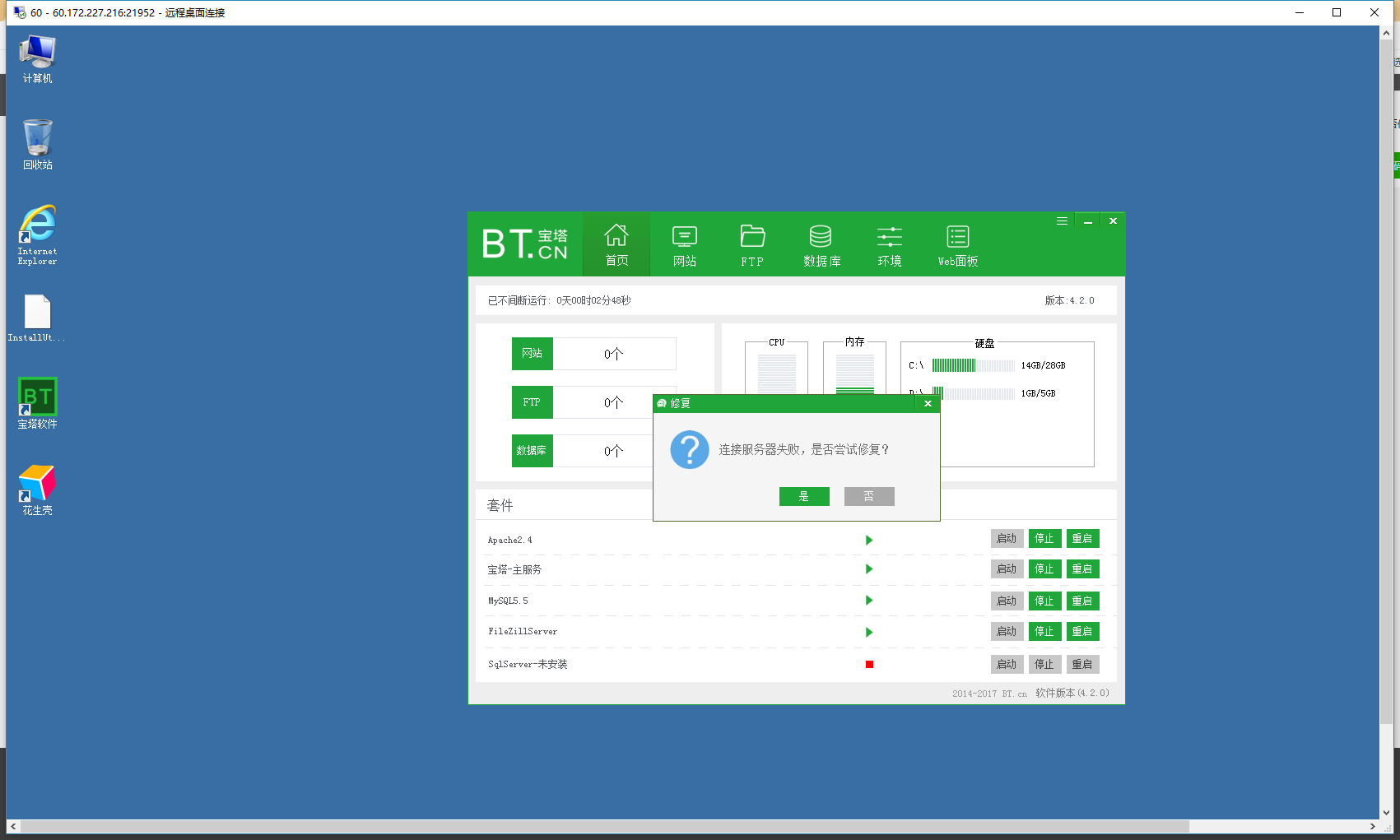
Task: Open the Web面板 tab
Action: point(958,244)
